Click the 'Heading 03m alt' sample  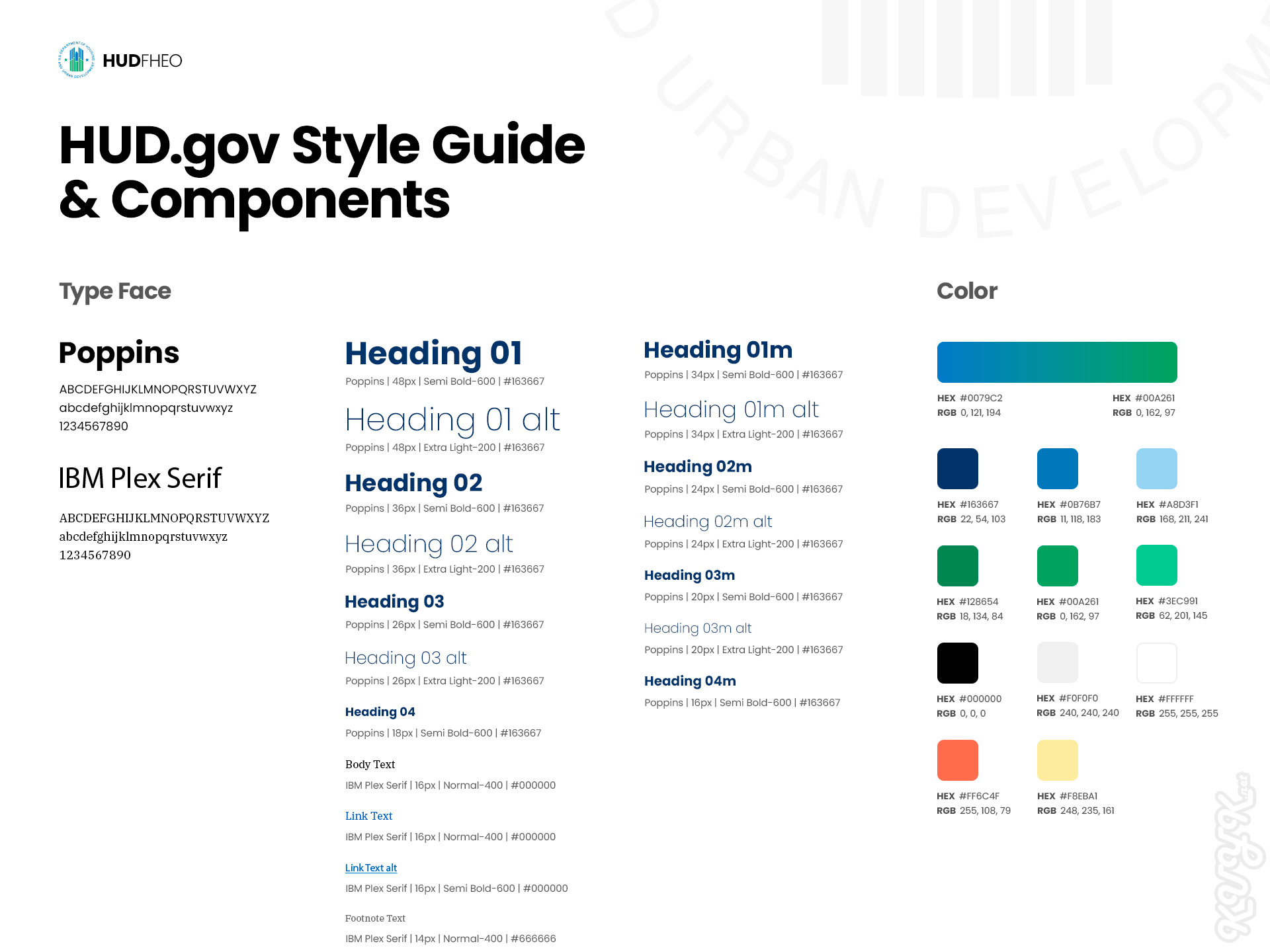click(x=698, y=628)
